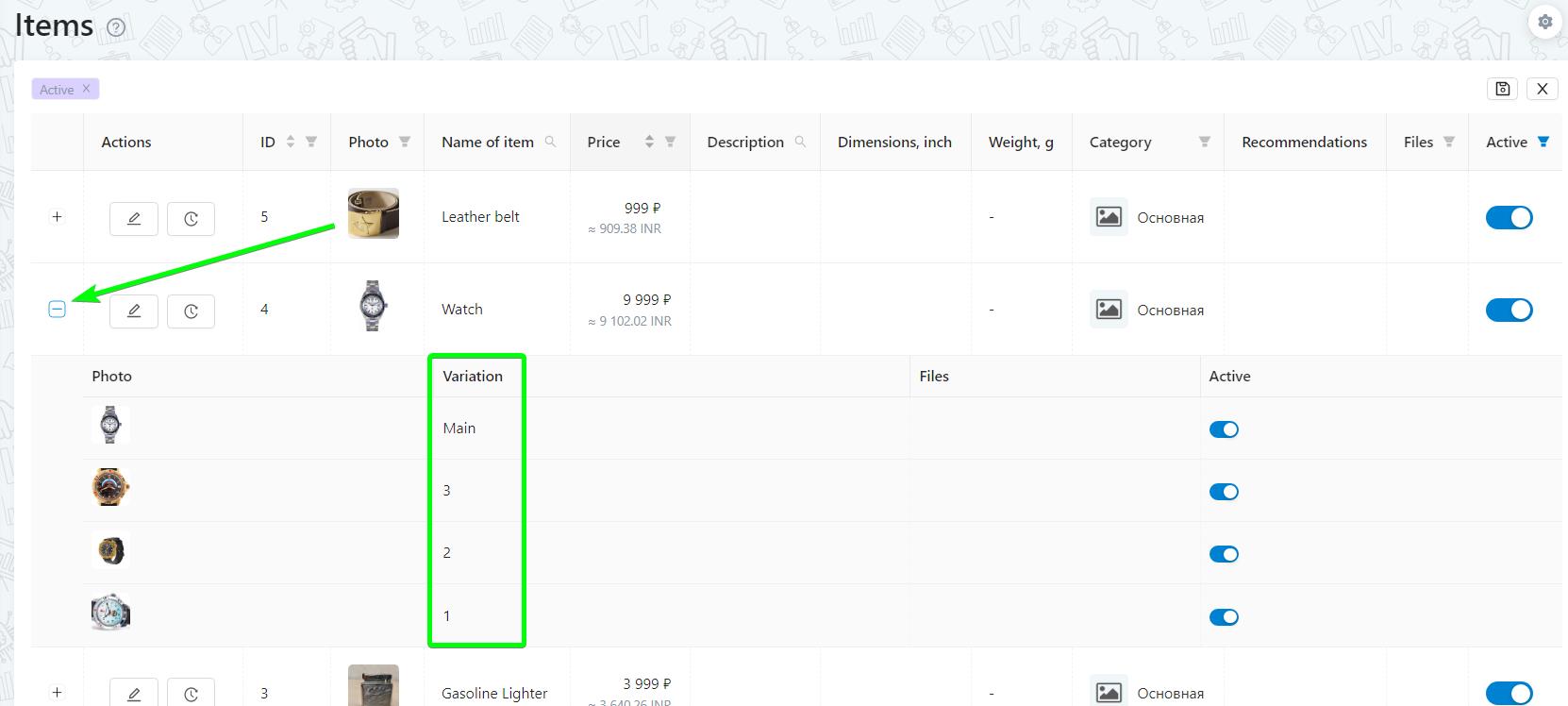1568x706 pixels.
Task: Toggle Active switch for Leather belt
Action: (1509, 217)
